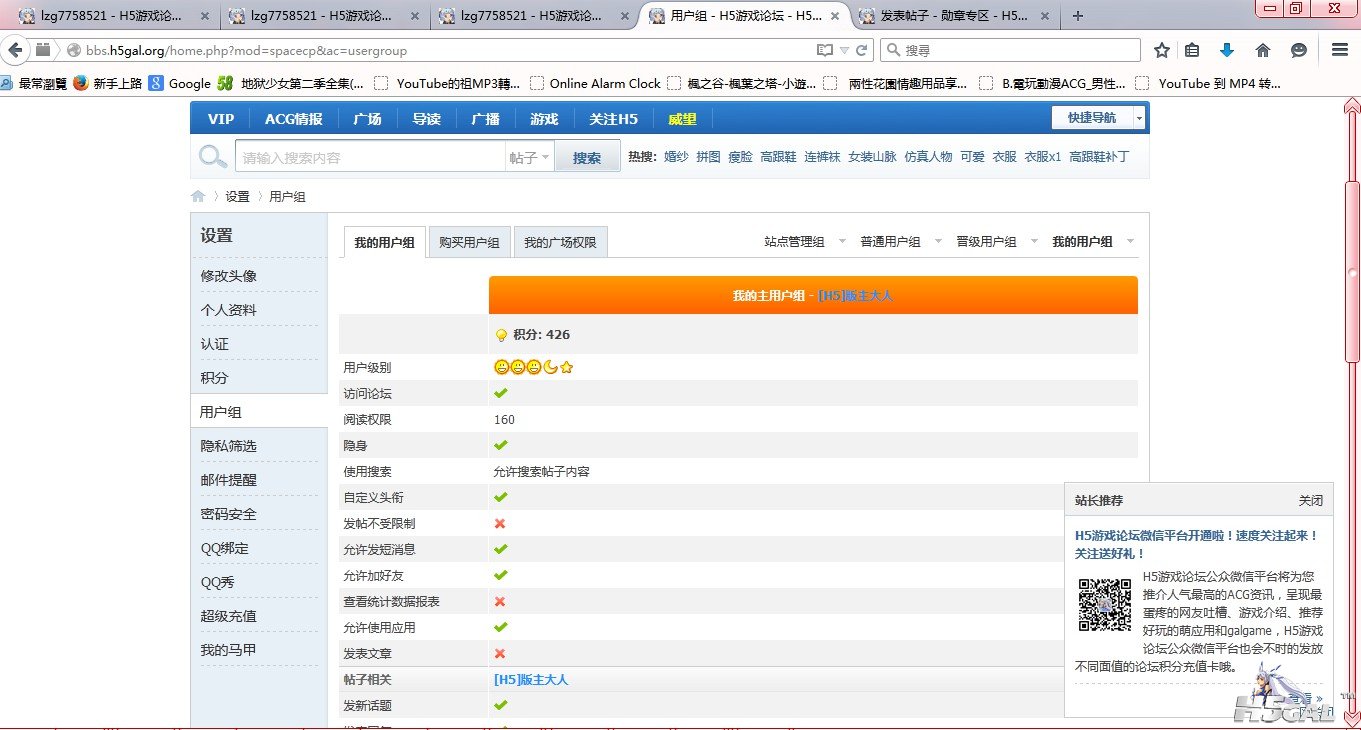Click the lightbulb icon beside 积分: 426
This screenshot has width=1361, height=730.
(x=501, y=335)
